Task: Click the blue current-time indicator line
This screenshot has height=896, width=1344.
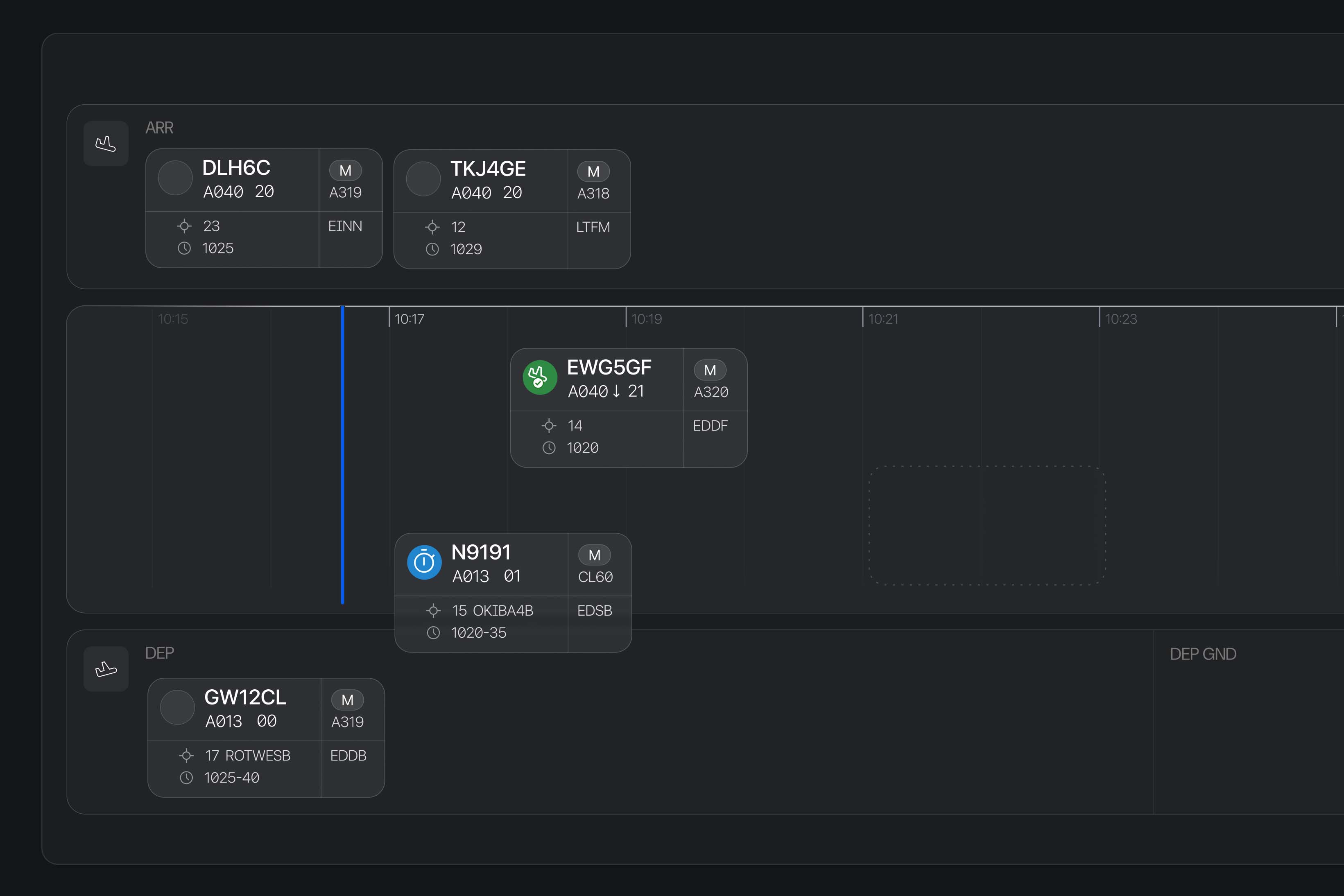Action: (342, 455)
